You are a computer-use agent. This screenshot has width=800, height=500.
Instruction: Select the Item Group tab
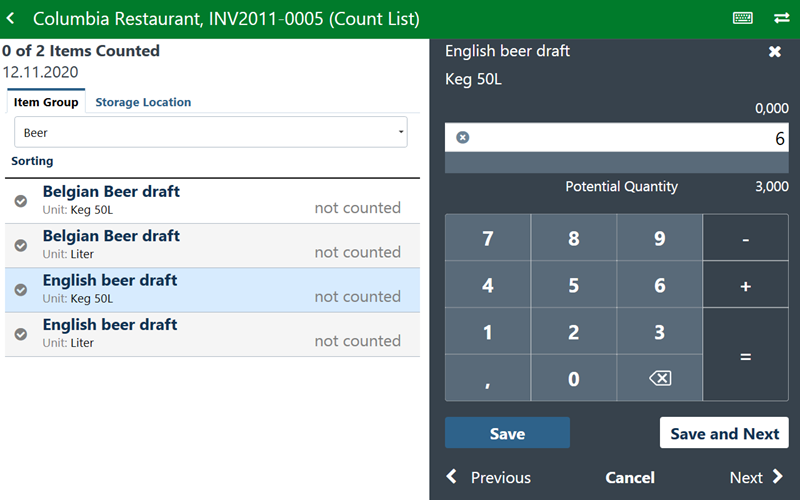coord(46,102)
